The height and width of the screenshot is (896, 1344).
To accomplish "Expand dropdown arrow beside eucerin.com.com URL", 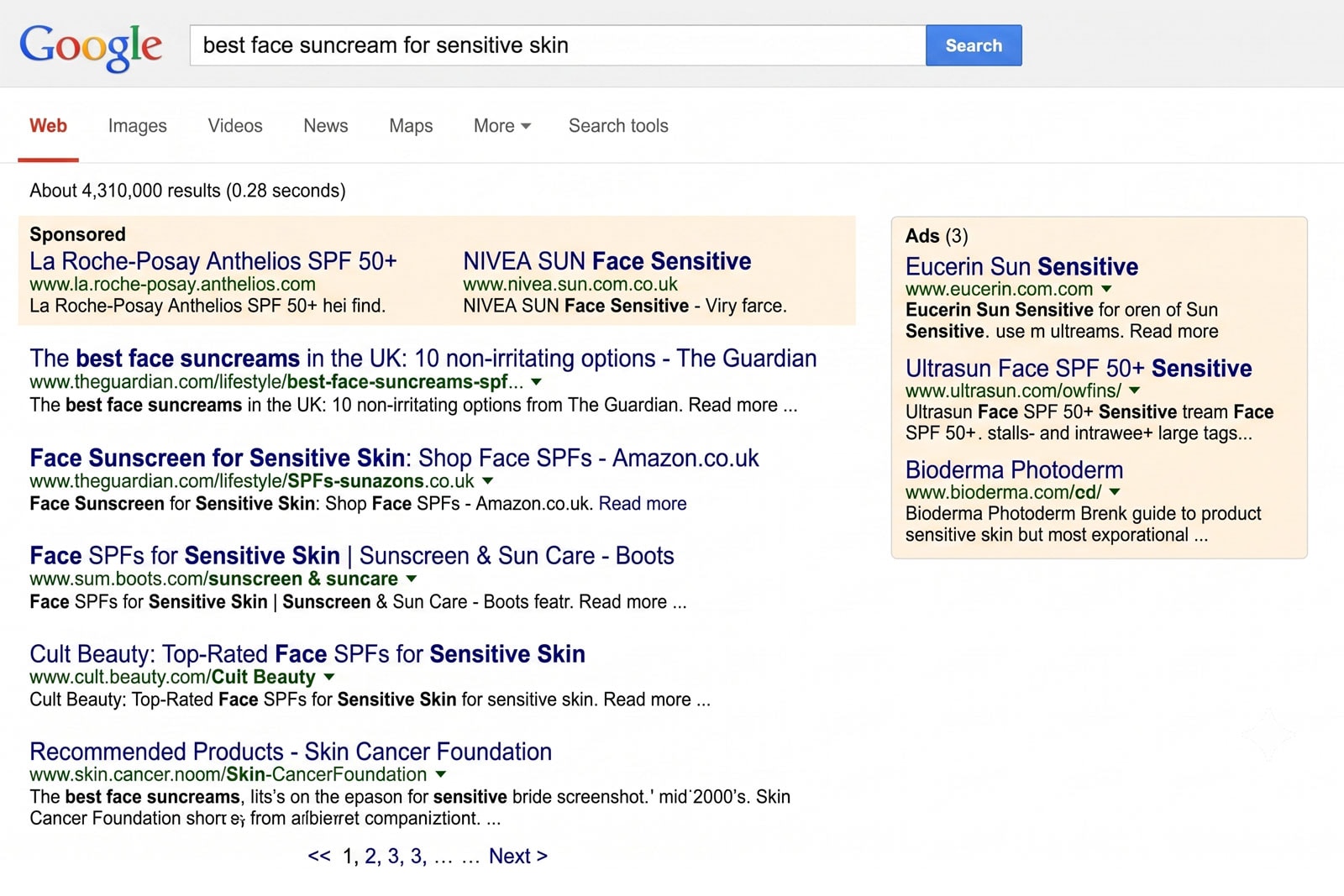I will point(1106,289).
